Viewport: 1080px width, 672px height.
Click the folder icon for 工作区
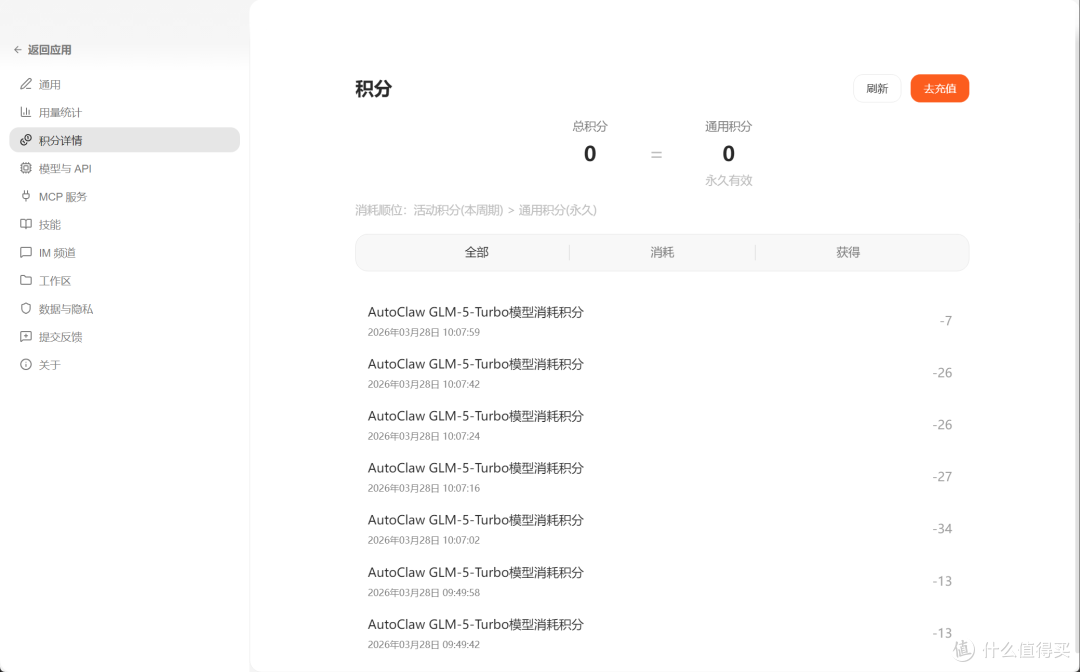click(25, 280)
